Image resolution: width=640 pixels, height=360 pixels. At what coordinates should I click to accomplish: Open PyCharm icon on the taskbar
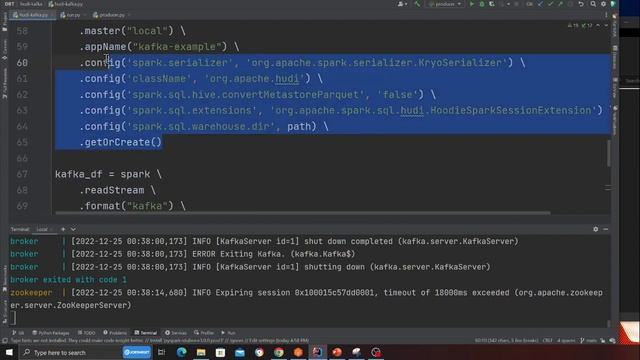317,352
